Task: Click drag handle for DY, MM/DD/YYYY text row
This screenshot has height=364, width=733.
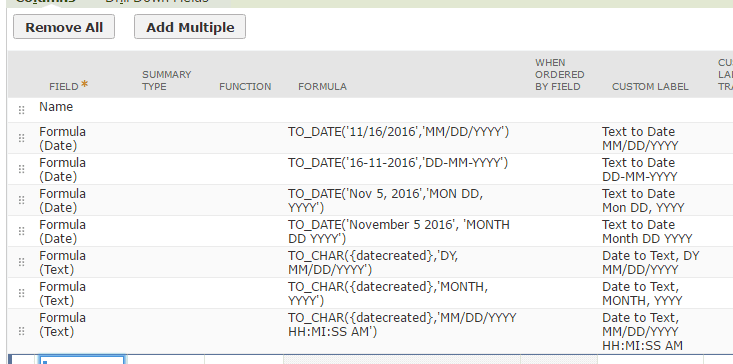Action: [x=22, y=262]
